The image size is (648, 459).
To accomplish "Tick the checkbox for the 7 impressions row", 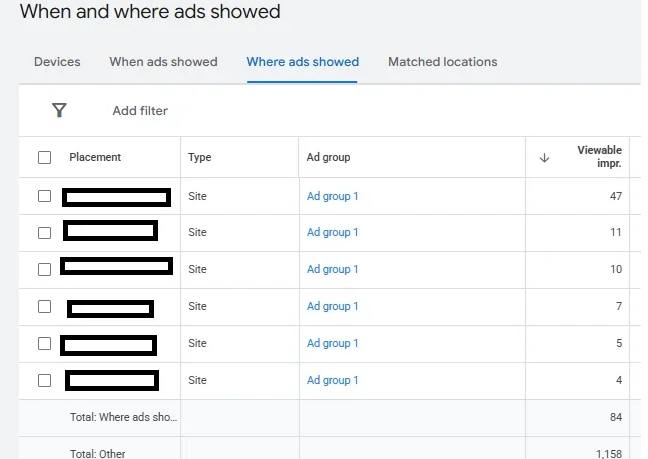I will (x=44, y=307).
